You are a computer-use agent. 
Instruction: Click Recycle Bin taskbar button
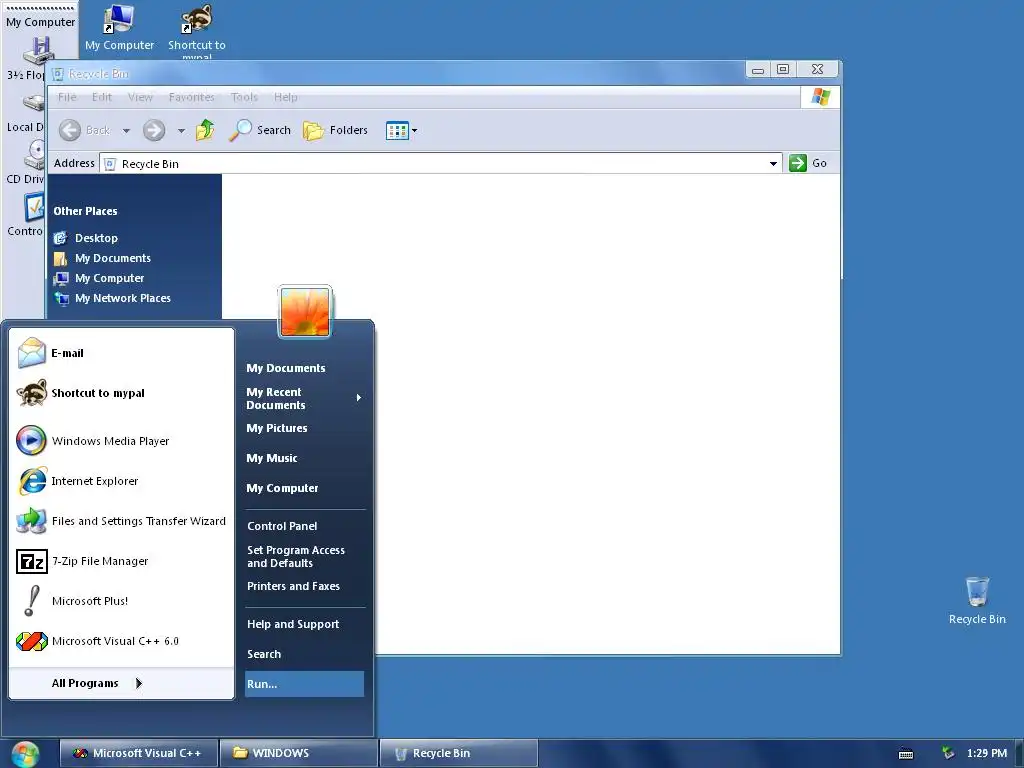tap(458, 753)
